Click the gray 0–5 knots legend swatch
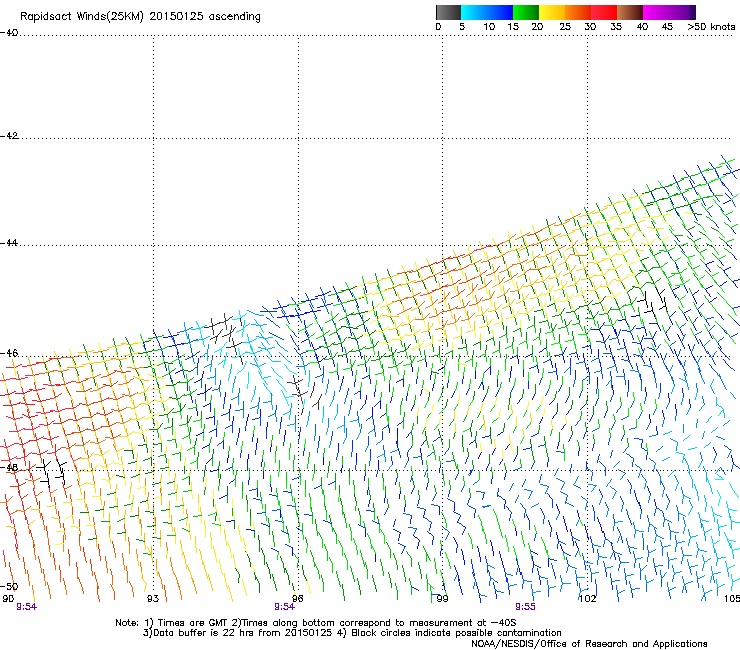The width and height of the screenshot is (740, 650). click(x=448, y=12)
